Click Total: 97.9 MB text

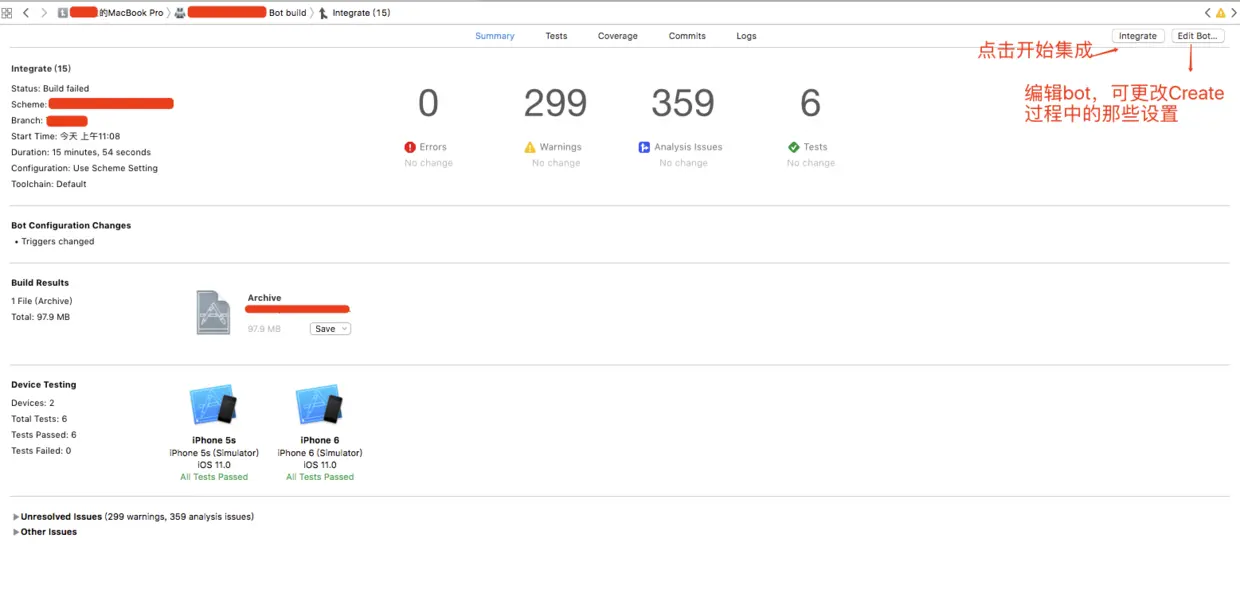tap(41, 317)
